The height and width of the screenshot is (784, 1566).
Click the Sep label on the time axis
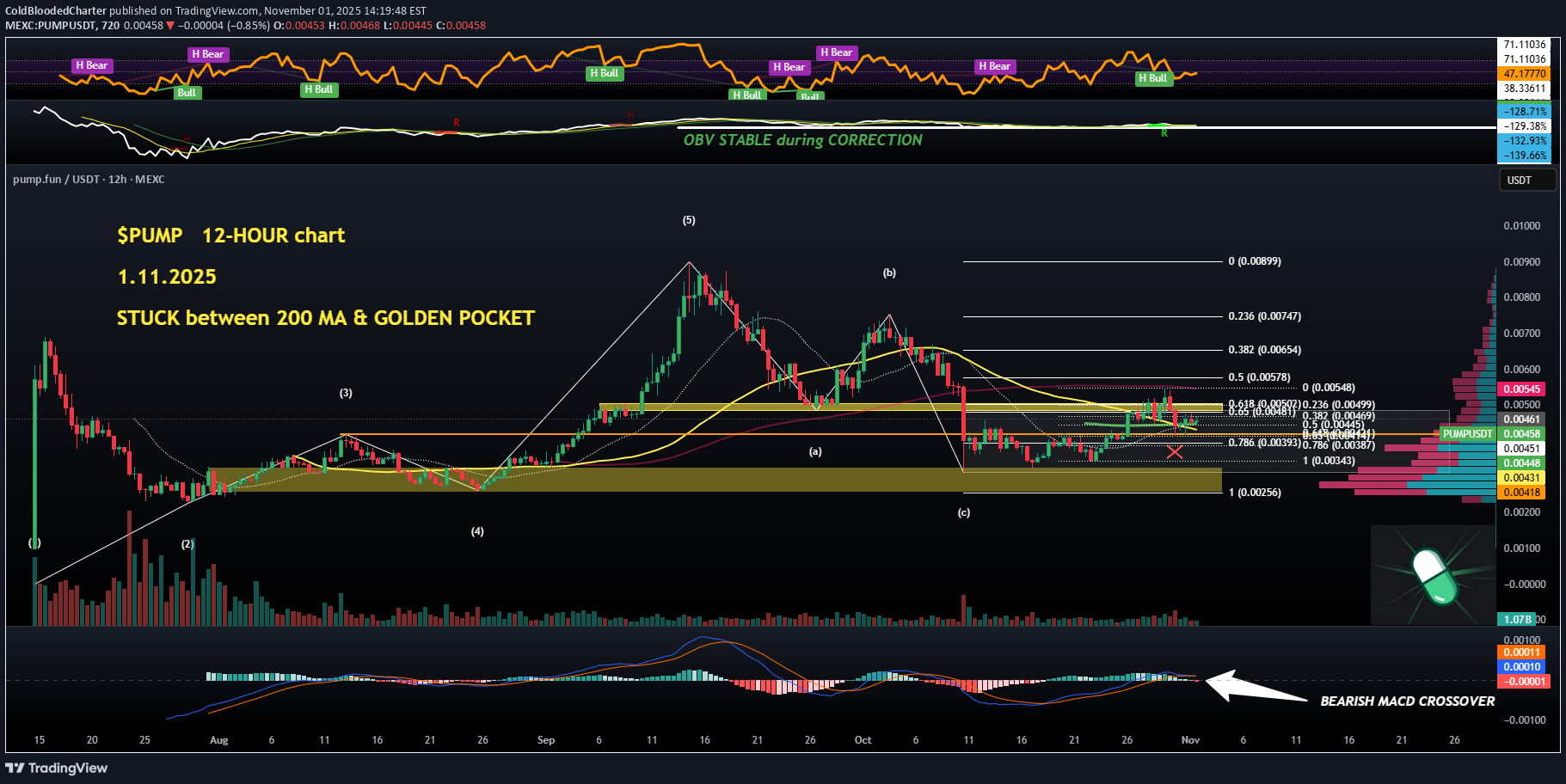pyautogui.click(x=546, y=740)
